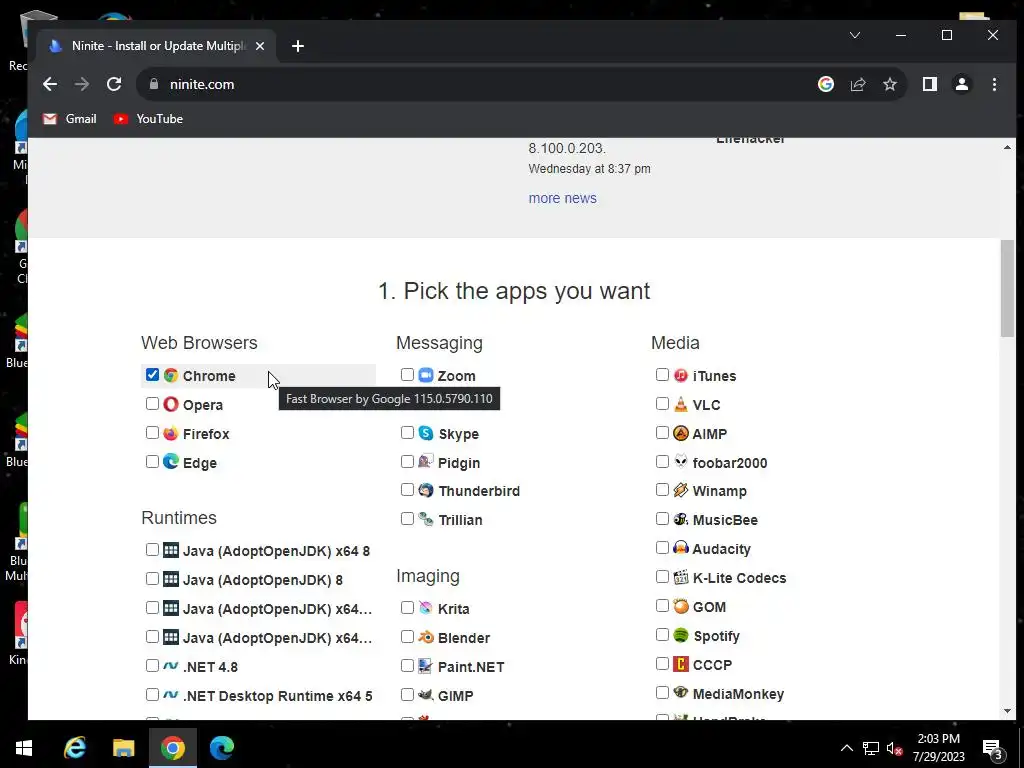This screenshot has height=768, width=1024.
Task: Click the Trillian icon under Messaging
Action: tap(426, 519)
